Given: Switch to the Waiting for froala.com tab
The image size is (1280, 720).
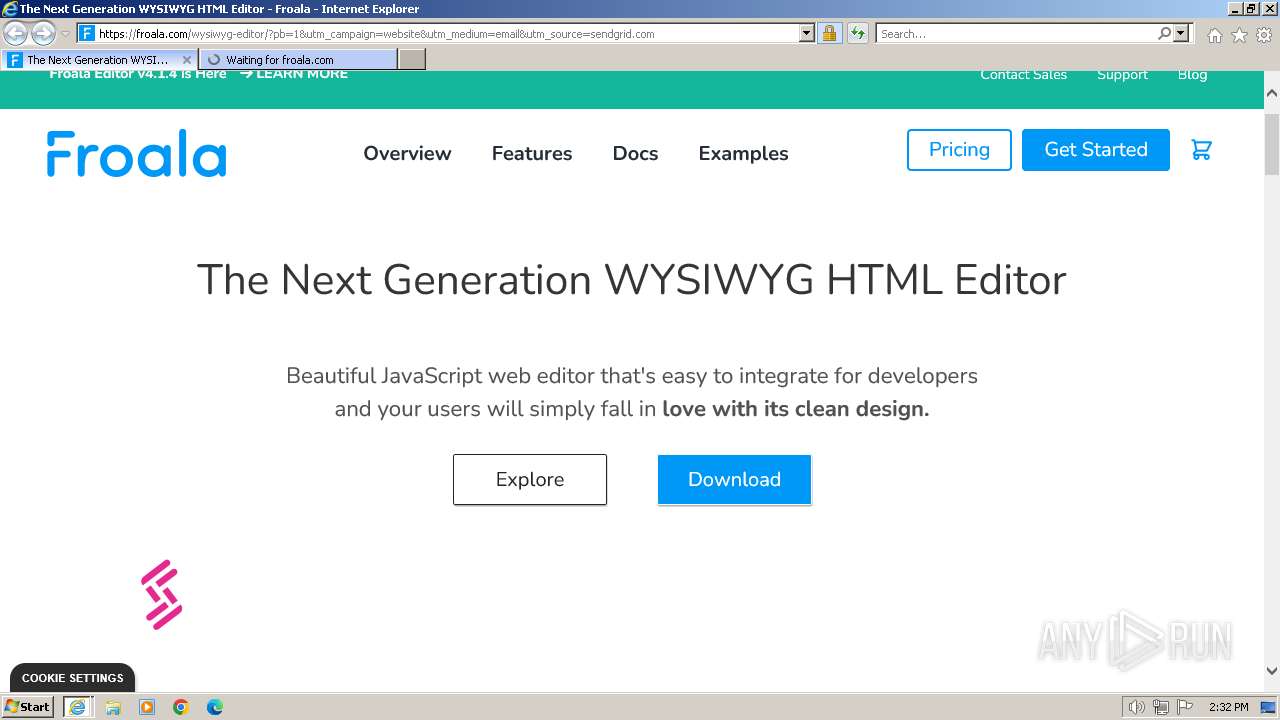Looking at the screenshot, I should (x=297, y=60).
